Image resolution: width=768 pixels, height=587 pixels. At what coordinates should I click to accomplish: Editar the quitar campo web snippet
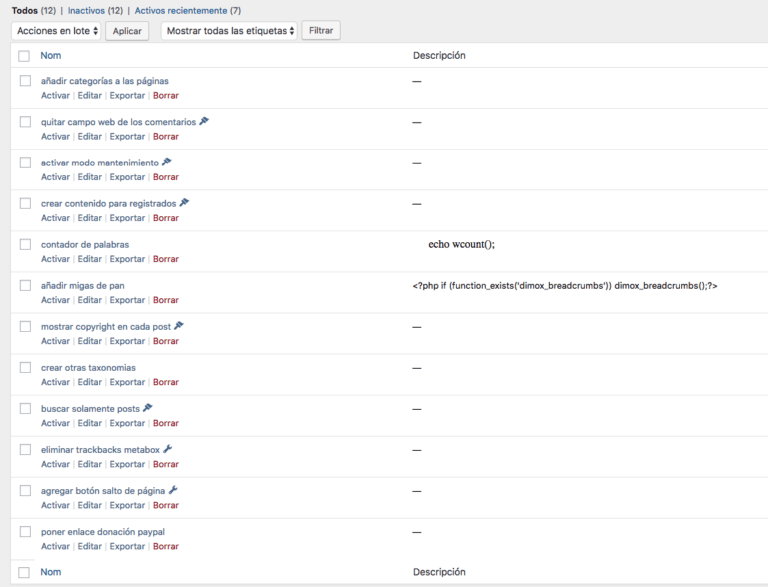(x=90, y=137)
